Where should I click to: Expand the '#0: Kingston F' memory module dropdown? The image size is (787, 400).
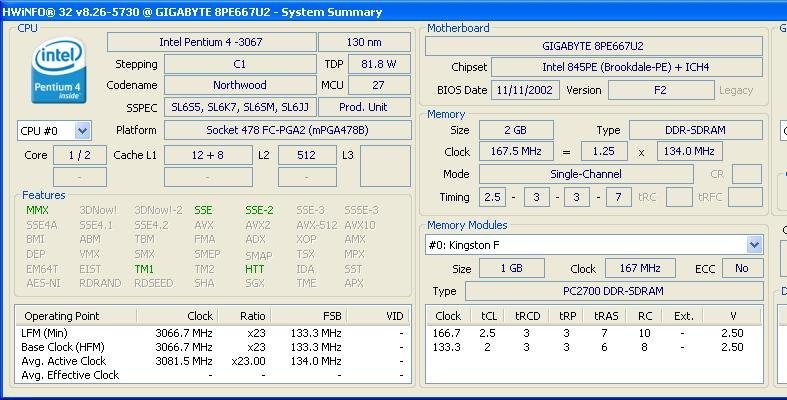coord(754,245)
